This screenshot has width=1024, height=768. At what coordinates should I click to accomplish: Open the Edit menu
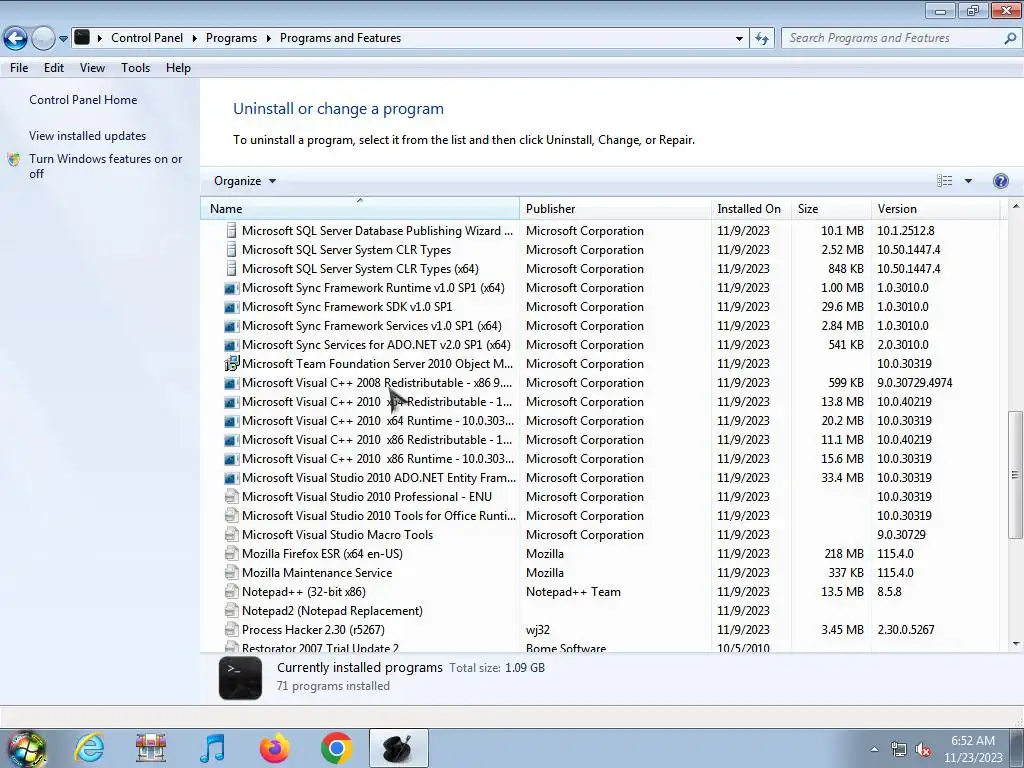pos(54,68)
